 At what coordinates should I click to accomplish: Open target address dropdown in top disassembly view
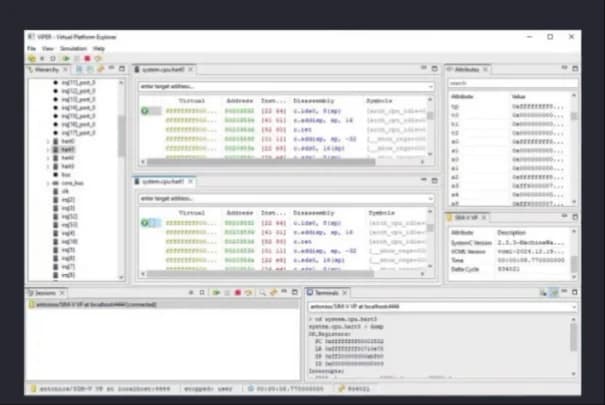pyautogui.click(x=430, y=87)
